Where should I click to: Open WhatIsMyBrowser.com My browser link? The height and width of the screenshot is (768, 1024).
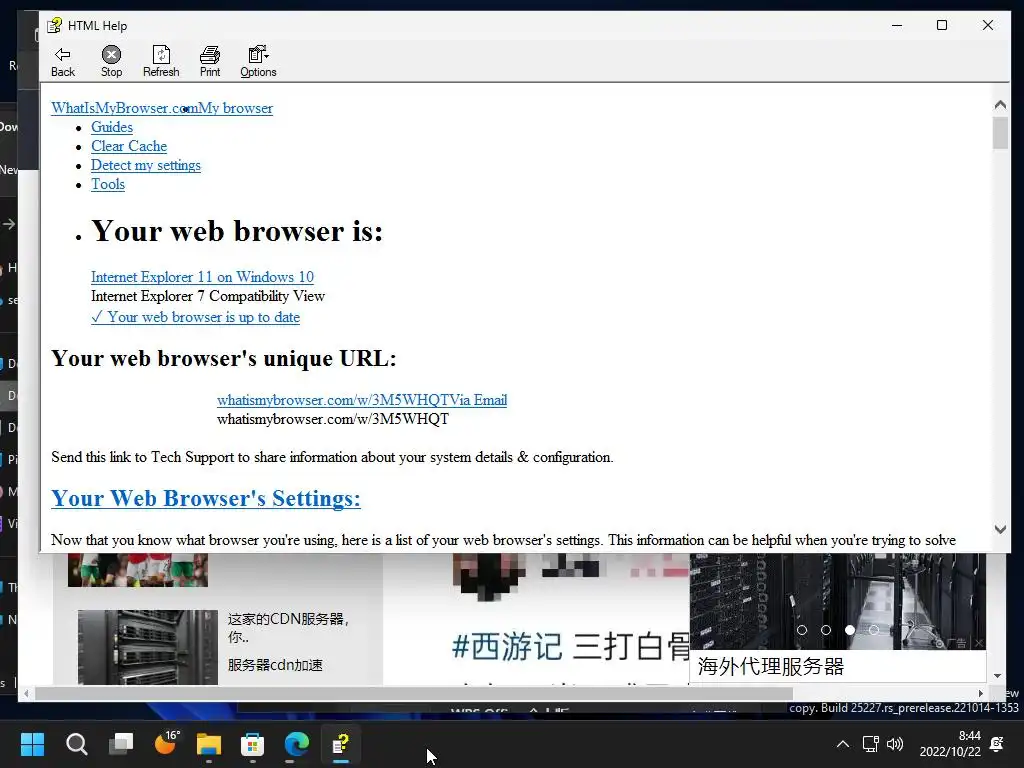pyautogui.click(x=162, y=108)
